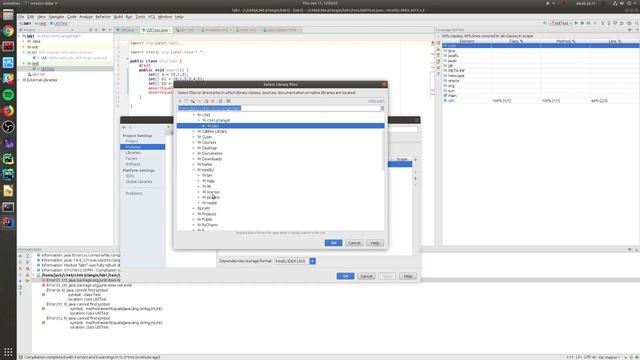Click the Hide path link
Viewport: 640px width, 360px height.
[x=376, y=101]
